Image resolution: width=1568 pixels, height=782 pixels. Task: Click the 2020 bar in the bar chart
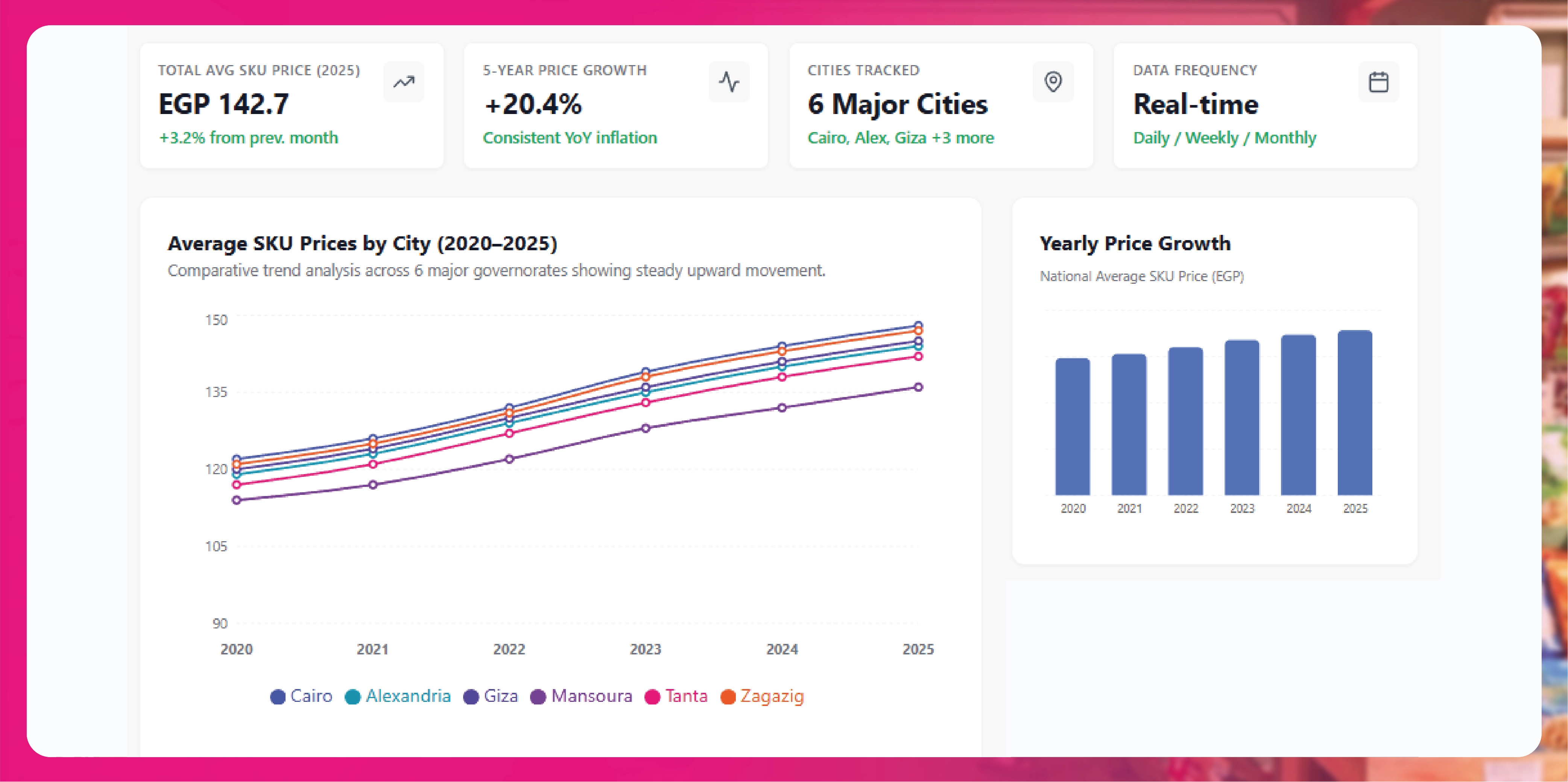tap(1073, 426)
